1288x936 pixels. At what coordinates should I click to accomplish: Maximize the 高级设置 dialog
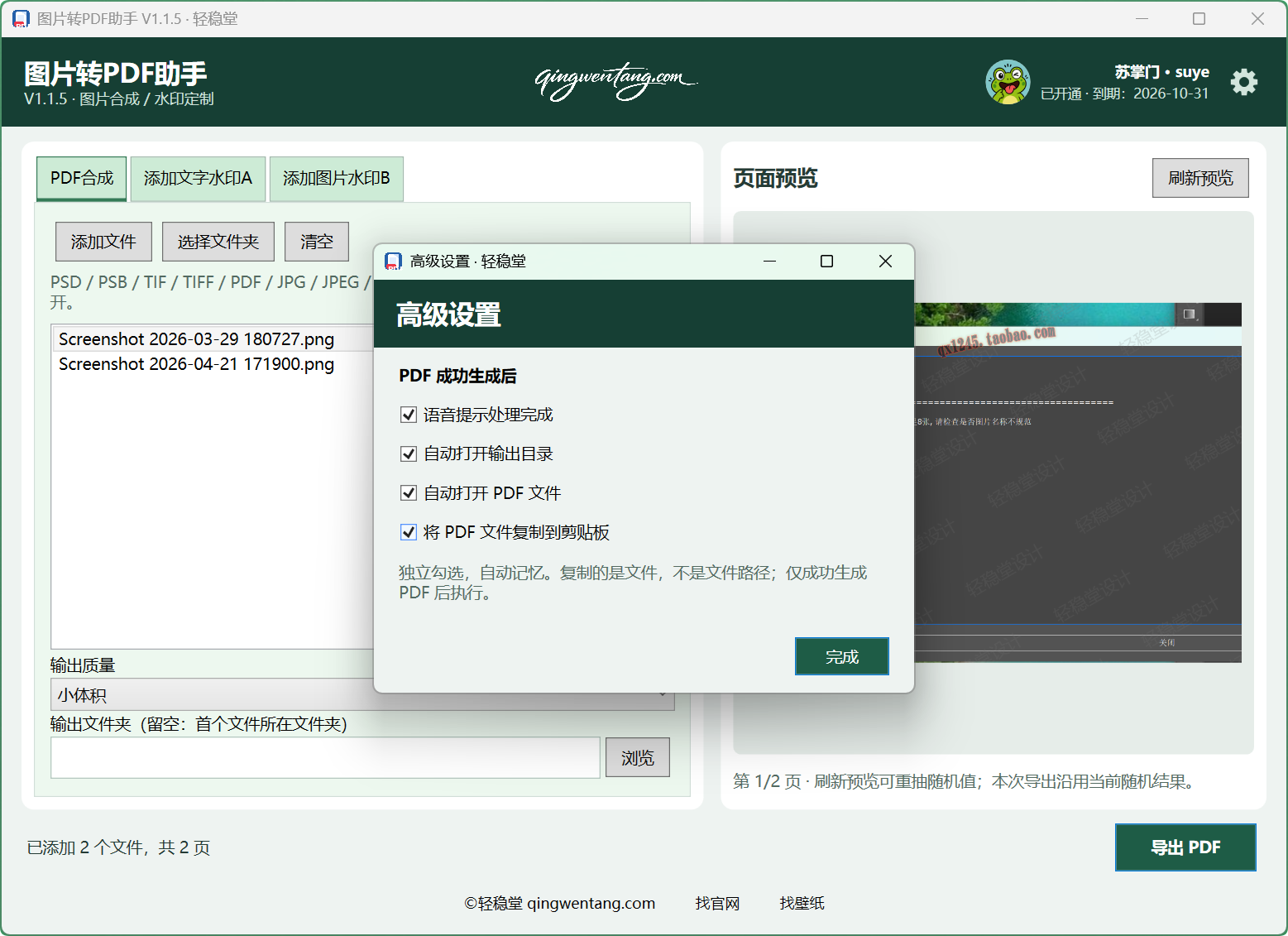click(826, 262)
